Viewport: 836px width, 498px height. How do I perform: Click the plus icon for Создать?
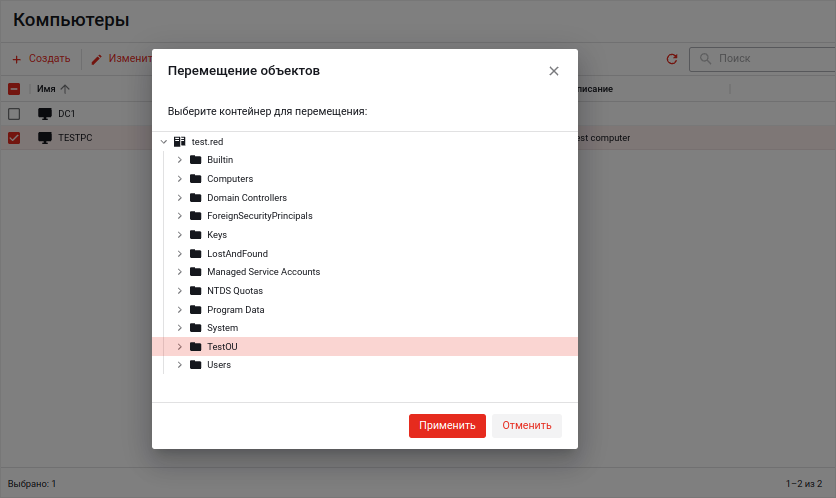pyautogui.click(x=16, y=59)
